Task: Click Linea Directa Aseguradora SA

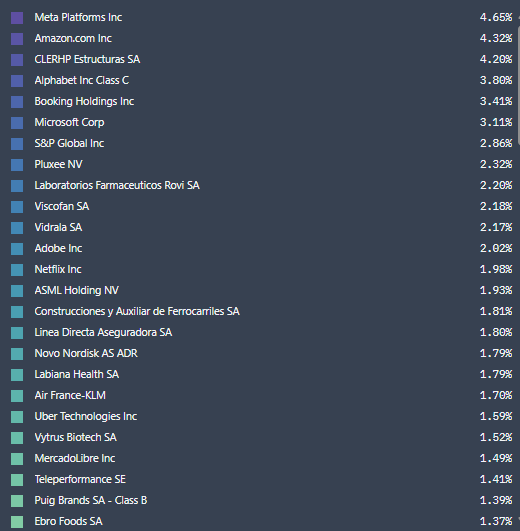Action: (x=103, y=332)
